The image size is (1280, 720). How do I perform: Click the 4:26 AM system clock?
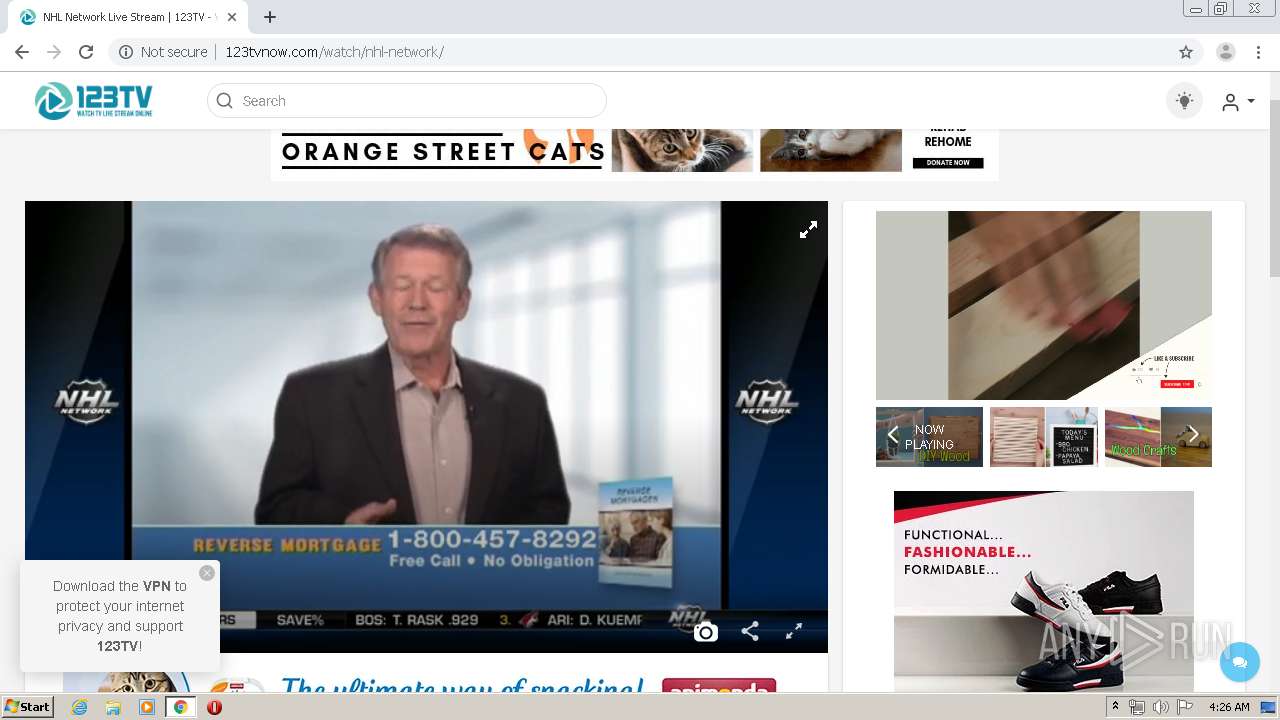click(1229, 707)
